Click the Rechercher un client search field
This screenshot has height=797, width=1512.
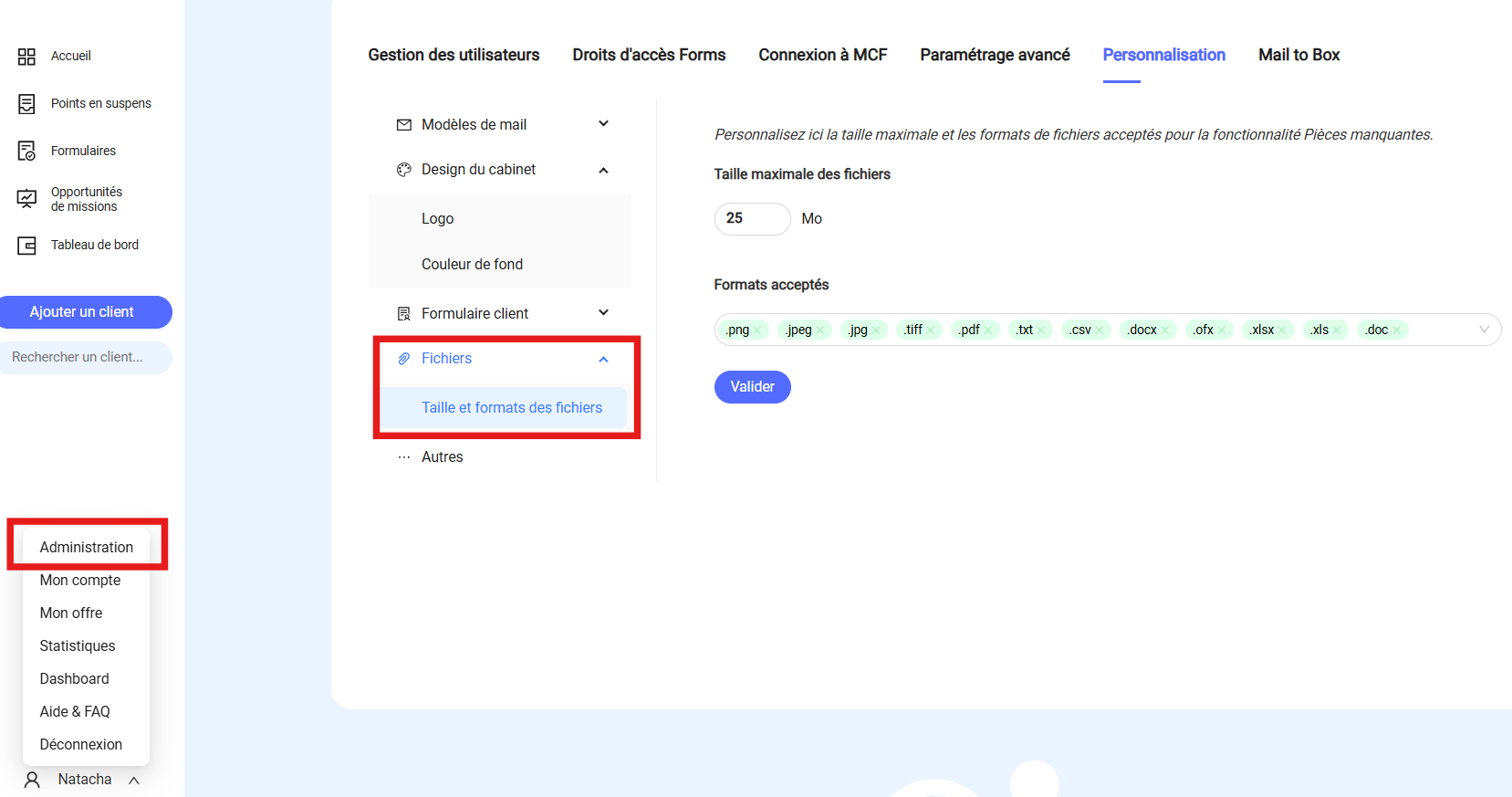[x=84, y=357]
